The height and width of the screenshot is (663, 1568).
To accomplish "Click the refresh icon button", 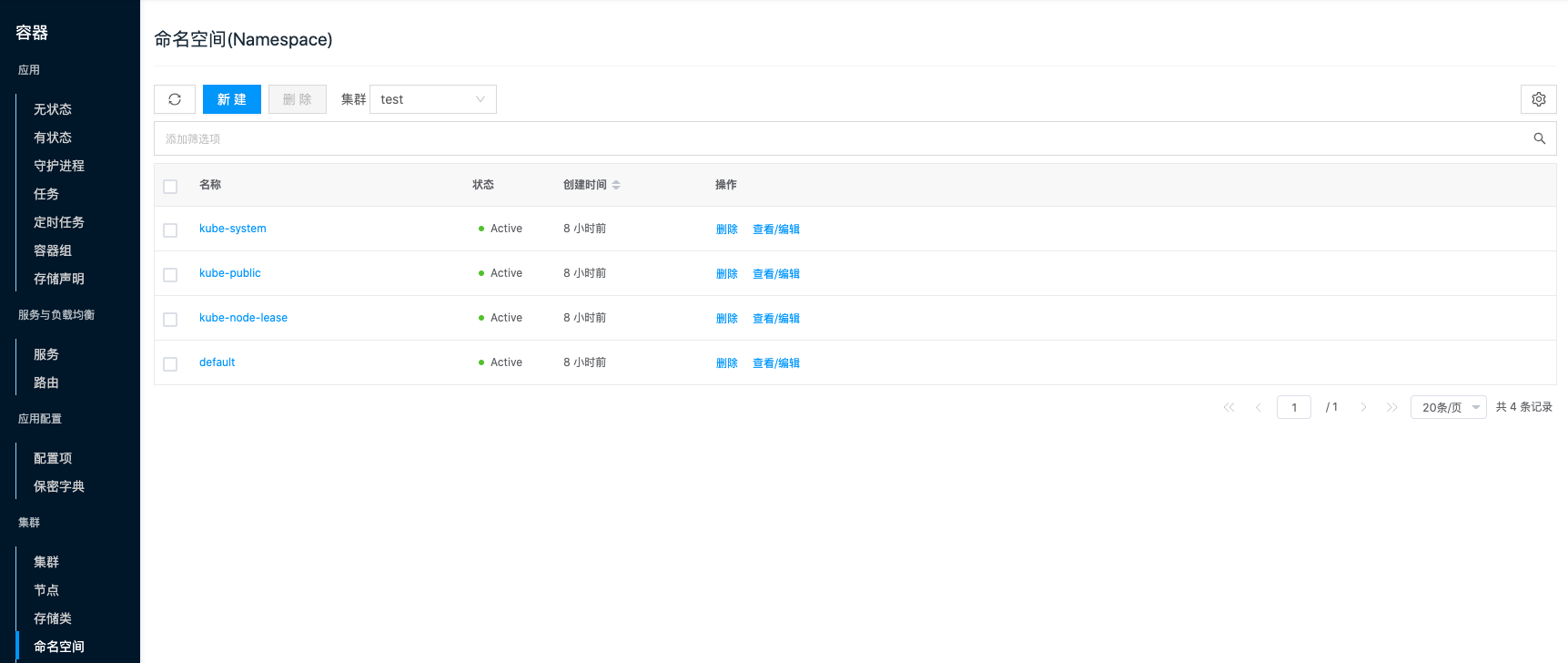I will pyautogui.click(x=175, y=99).
